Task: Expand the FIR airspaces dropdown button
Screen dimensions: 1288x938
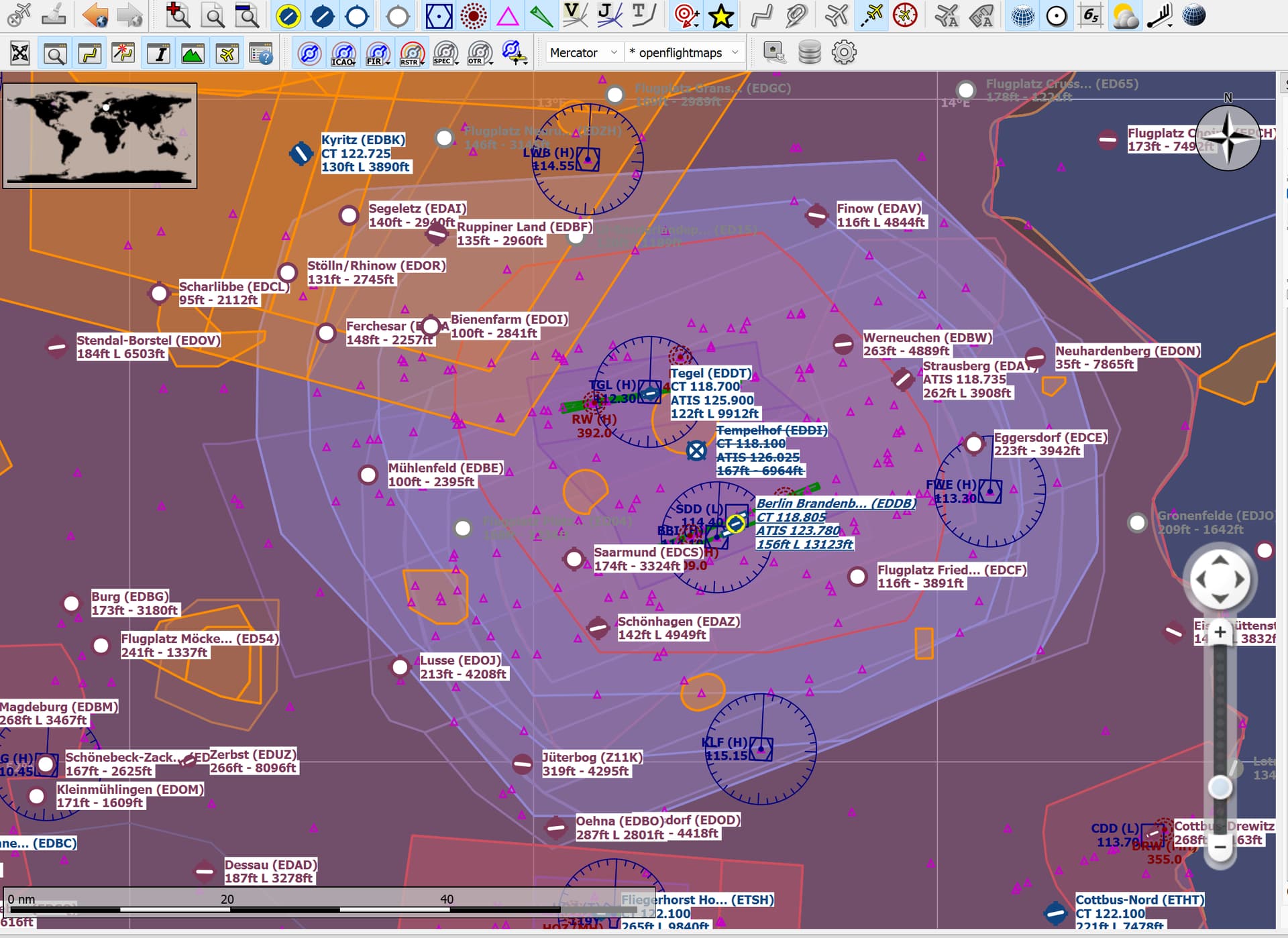Action: (x=378, y=53)
